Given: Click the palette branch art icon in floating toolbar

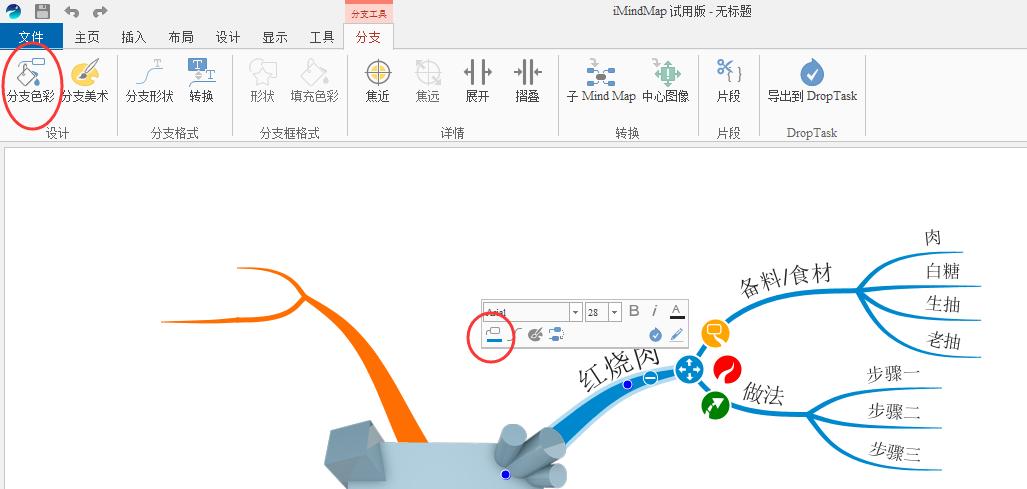Looking at the screenshot, I should pyautogui.click(x=535, y=335).
